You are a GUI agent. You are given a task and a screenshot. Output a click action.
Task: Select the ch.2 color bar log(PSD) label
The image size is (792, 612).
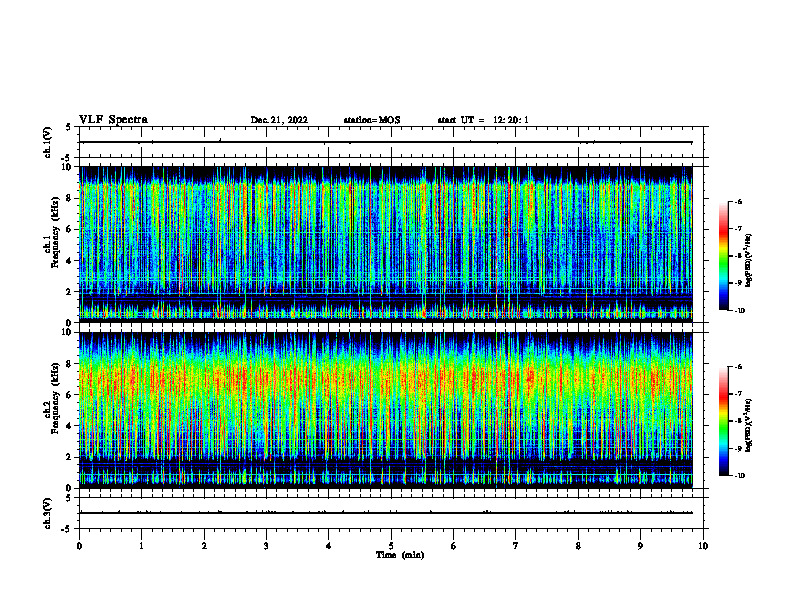pos(748,425)
